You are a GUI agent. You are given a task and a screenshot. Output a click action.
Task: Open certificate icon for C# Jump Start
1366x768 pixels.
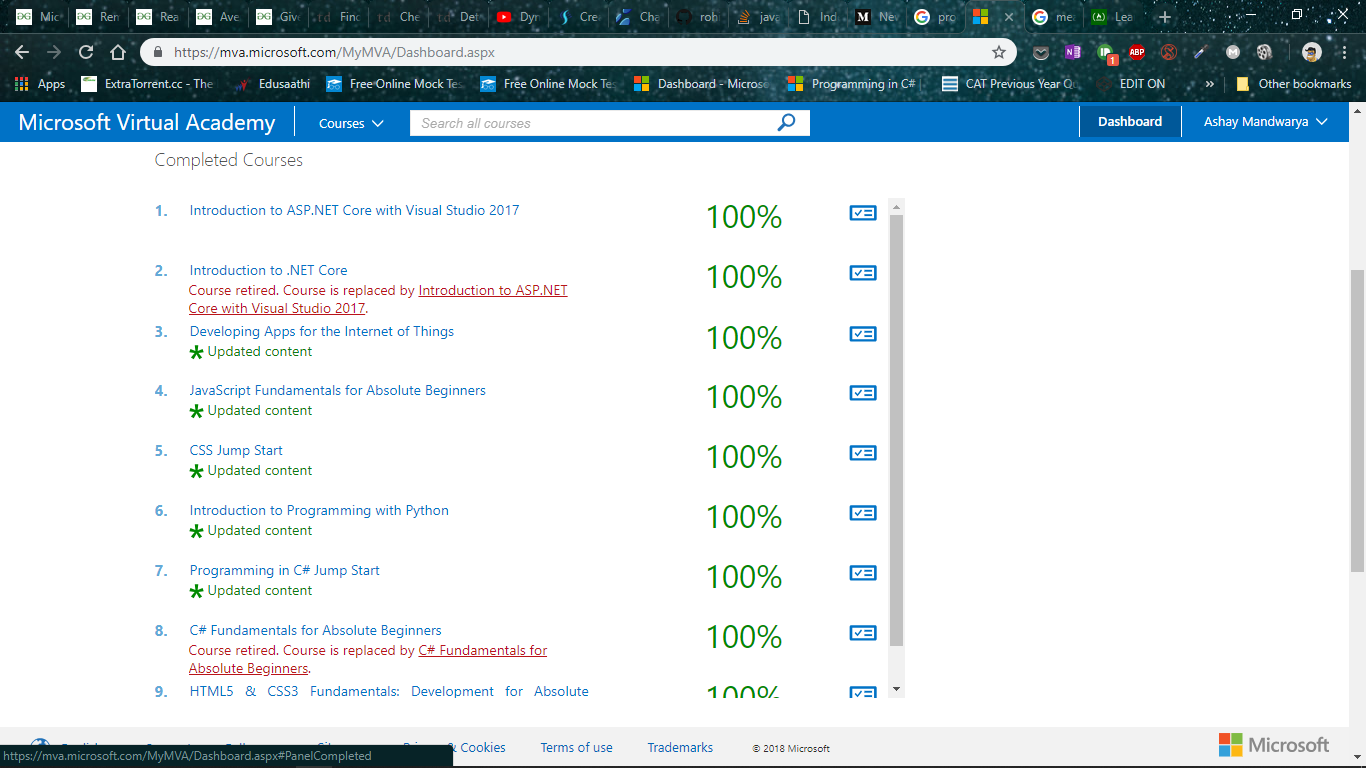(863, 573)
